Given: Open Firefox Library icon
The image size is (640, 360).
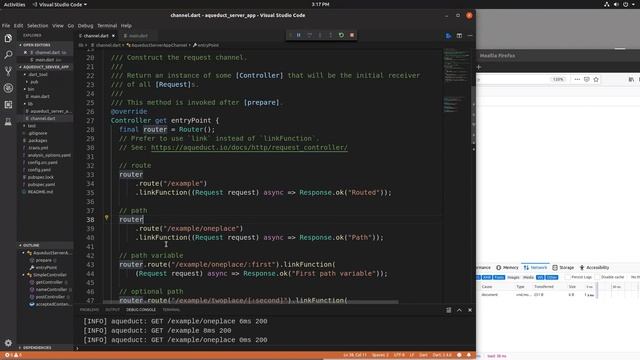Looking at the screenshot, I should [631, 80].
